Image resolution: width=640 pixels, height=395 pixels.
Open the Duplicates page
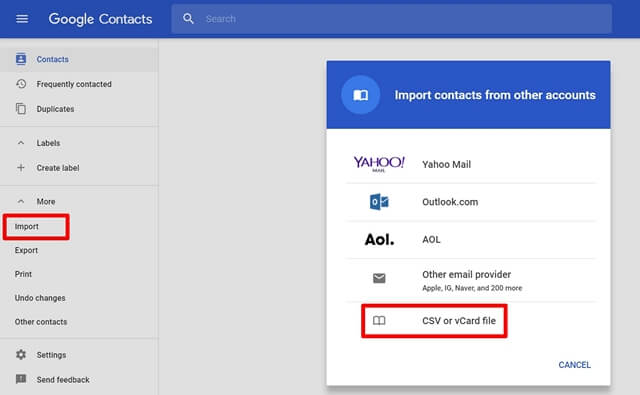[56, 109]
